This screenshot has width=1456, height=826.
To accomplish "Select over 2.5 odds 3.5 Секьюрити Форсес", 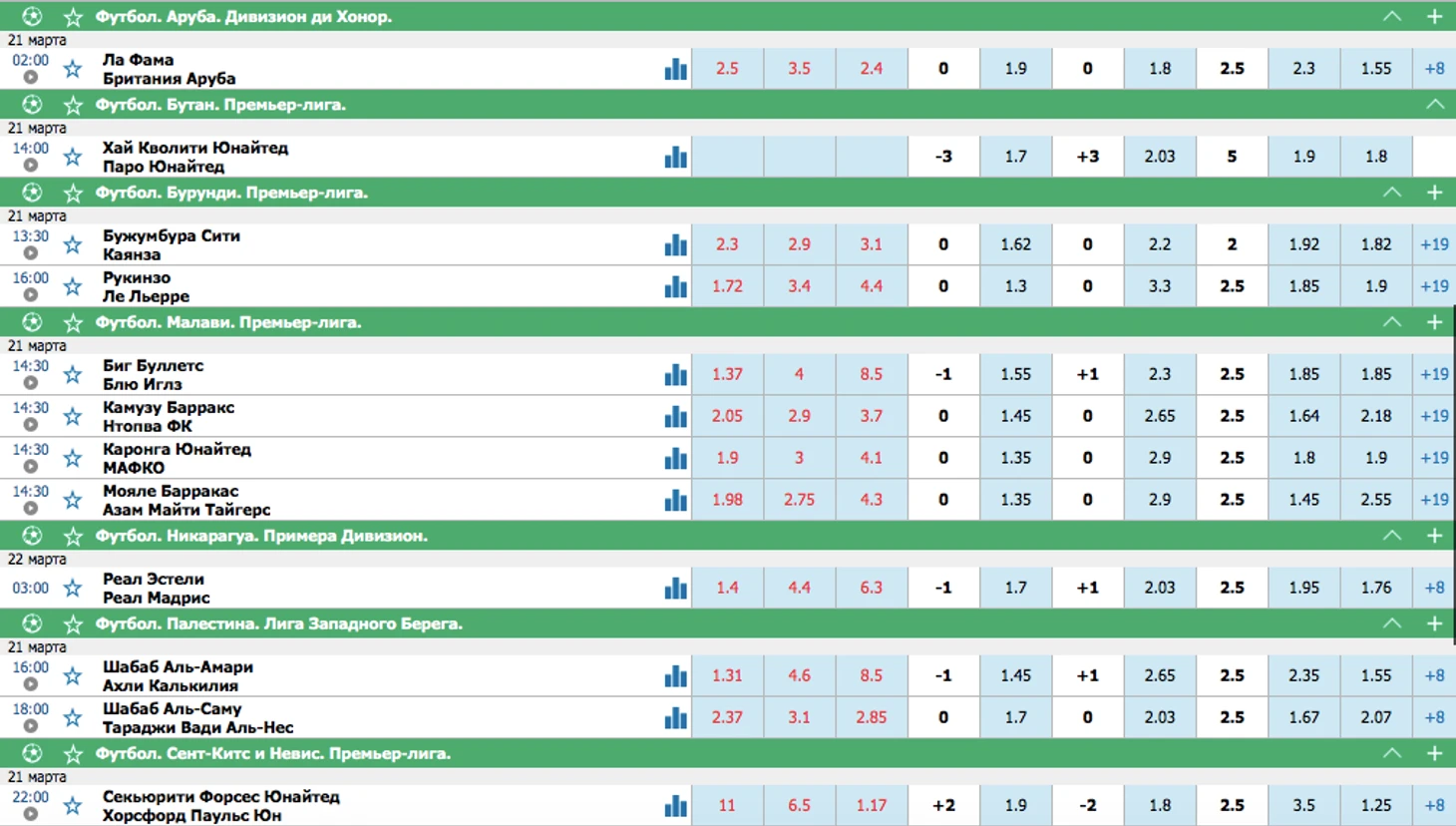I will coord(1303,805).
